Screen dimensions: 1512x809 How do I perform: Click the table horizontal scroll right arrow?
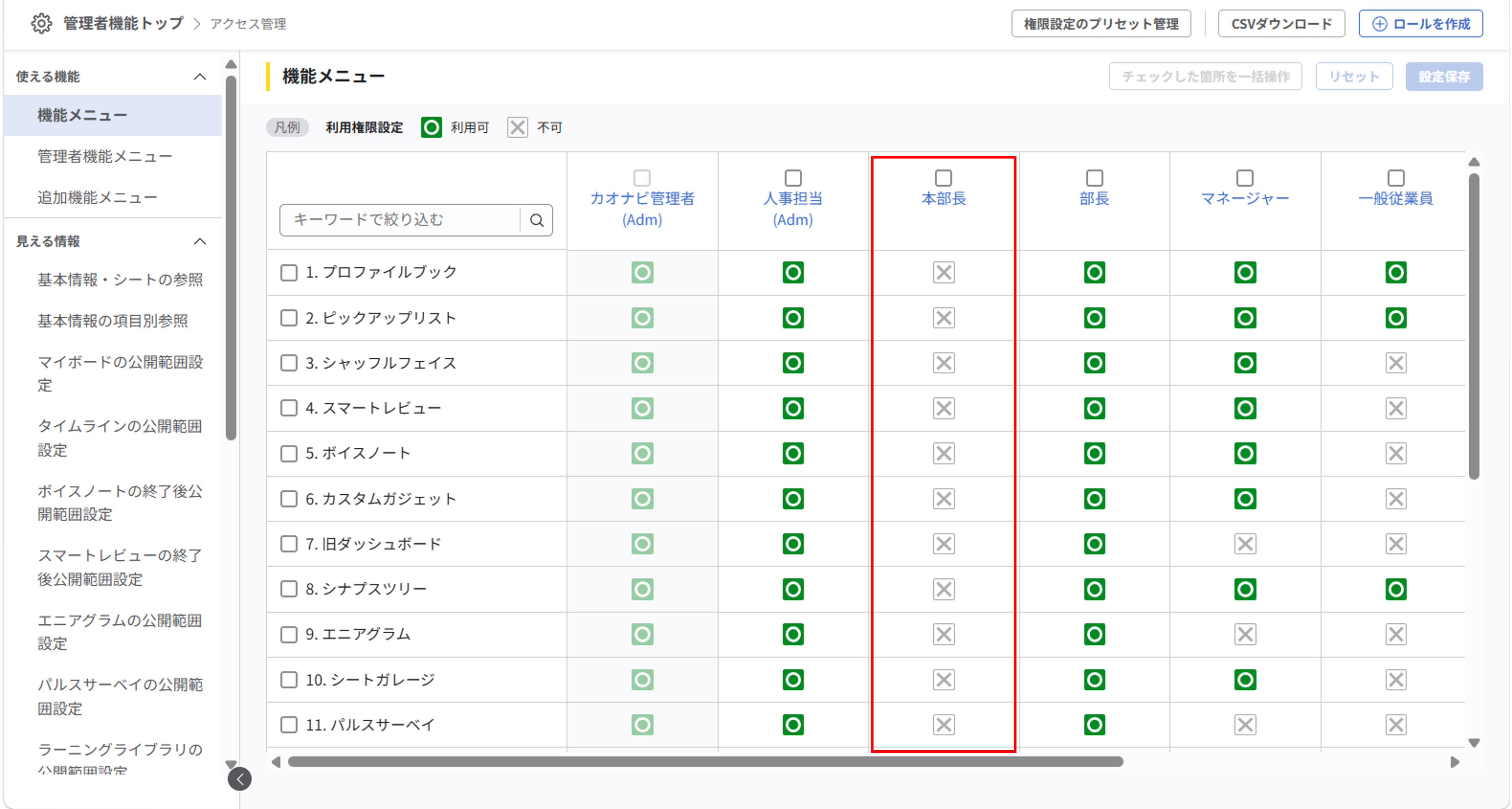pyautogui.click(x=1455, y=762)
